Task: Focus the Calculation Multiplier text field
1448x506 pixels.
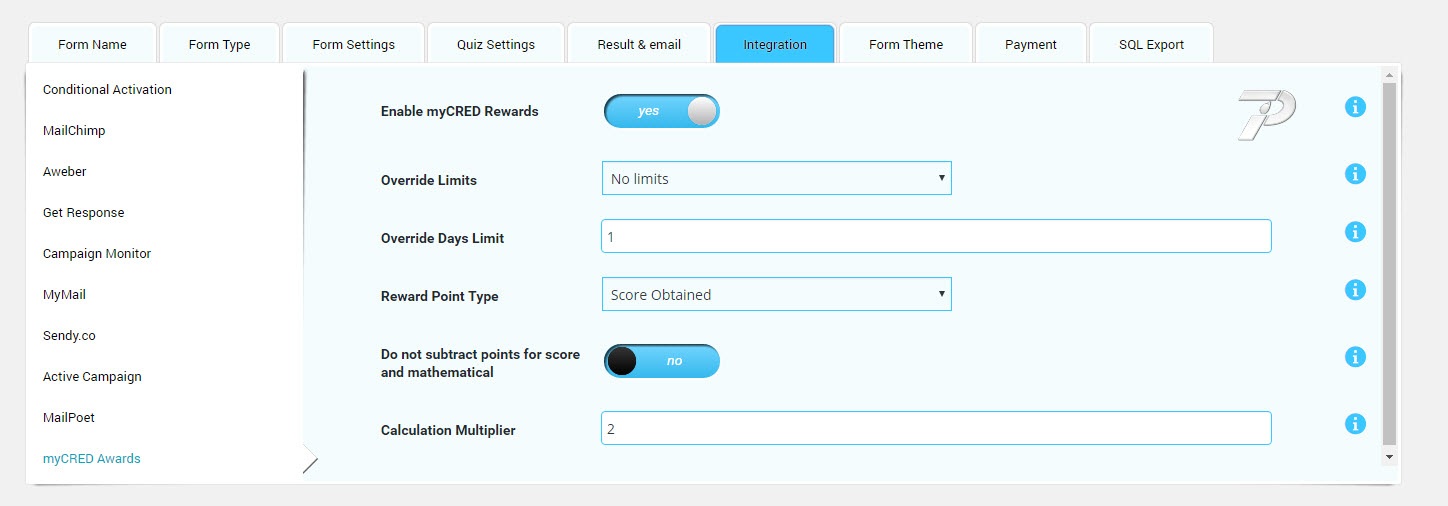Action: 936,428
